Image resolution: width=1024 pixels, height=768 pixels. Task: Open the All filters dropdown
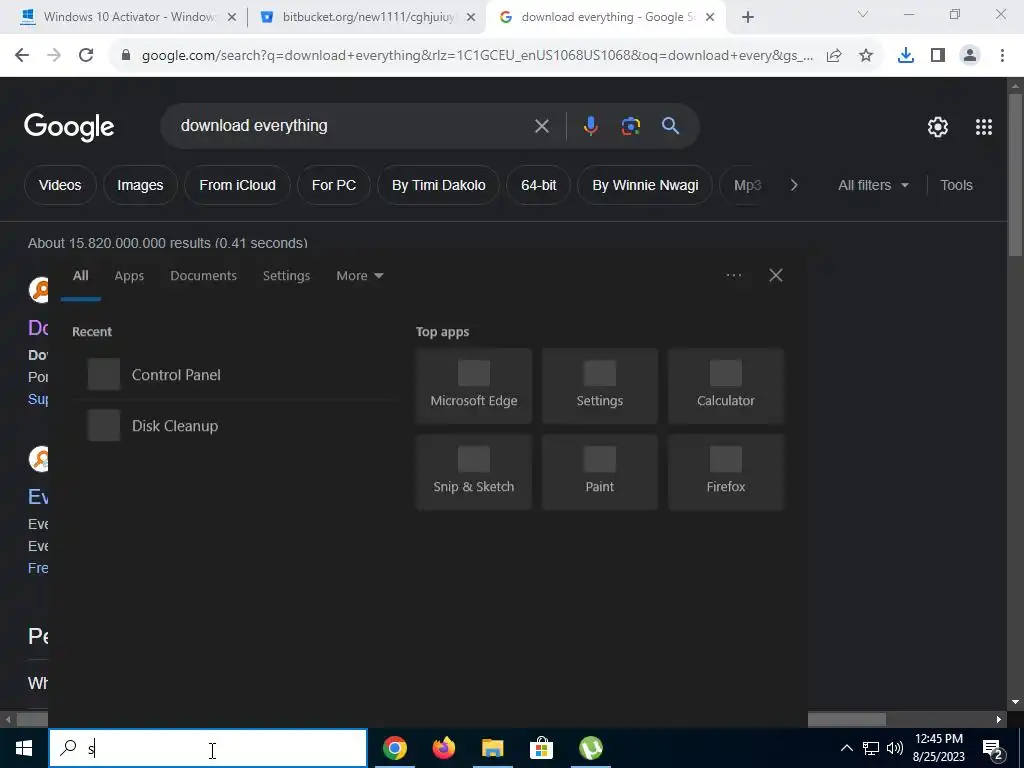[873, 185]
